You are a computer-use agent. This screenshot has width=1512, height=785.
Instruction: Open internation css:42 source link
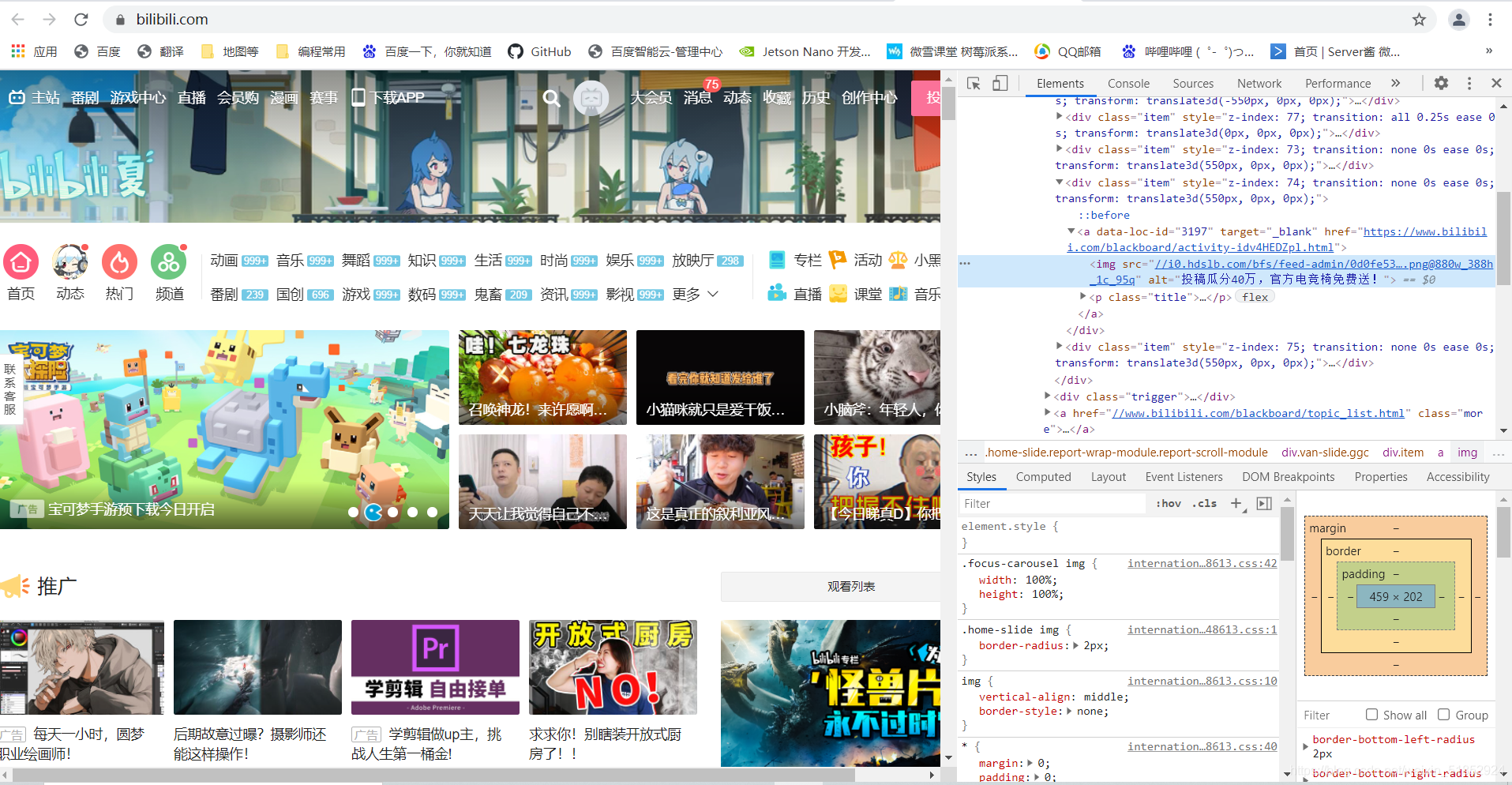pyautogui.click(x=1202, y=563)
